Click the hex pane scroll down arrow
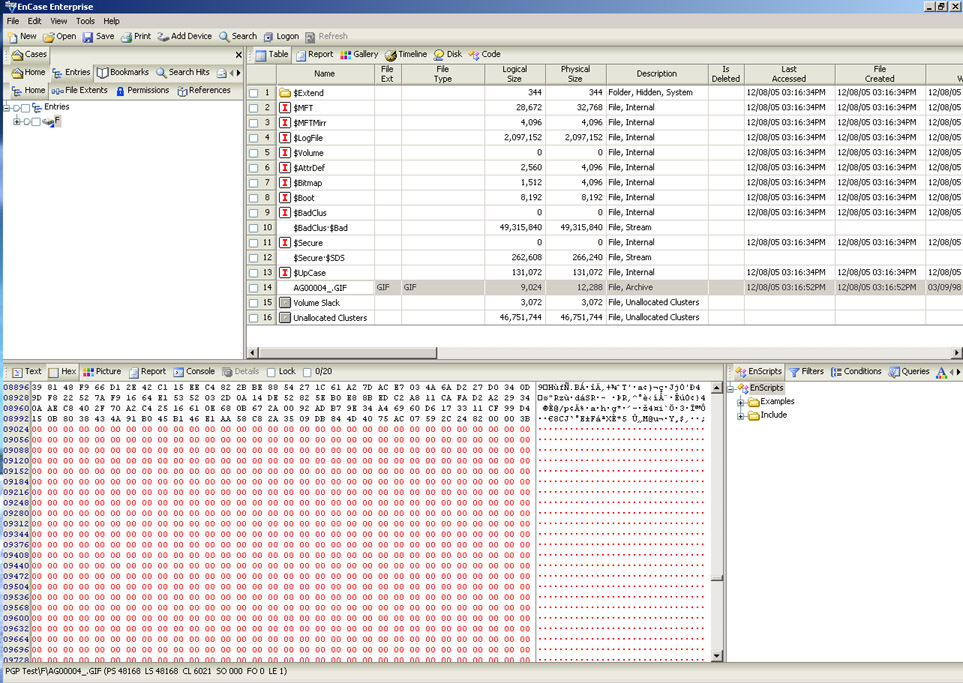Viewport: 963px width, 683px height. [x=716, y=656]
